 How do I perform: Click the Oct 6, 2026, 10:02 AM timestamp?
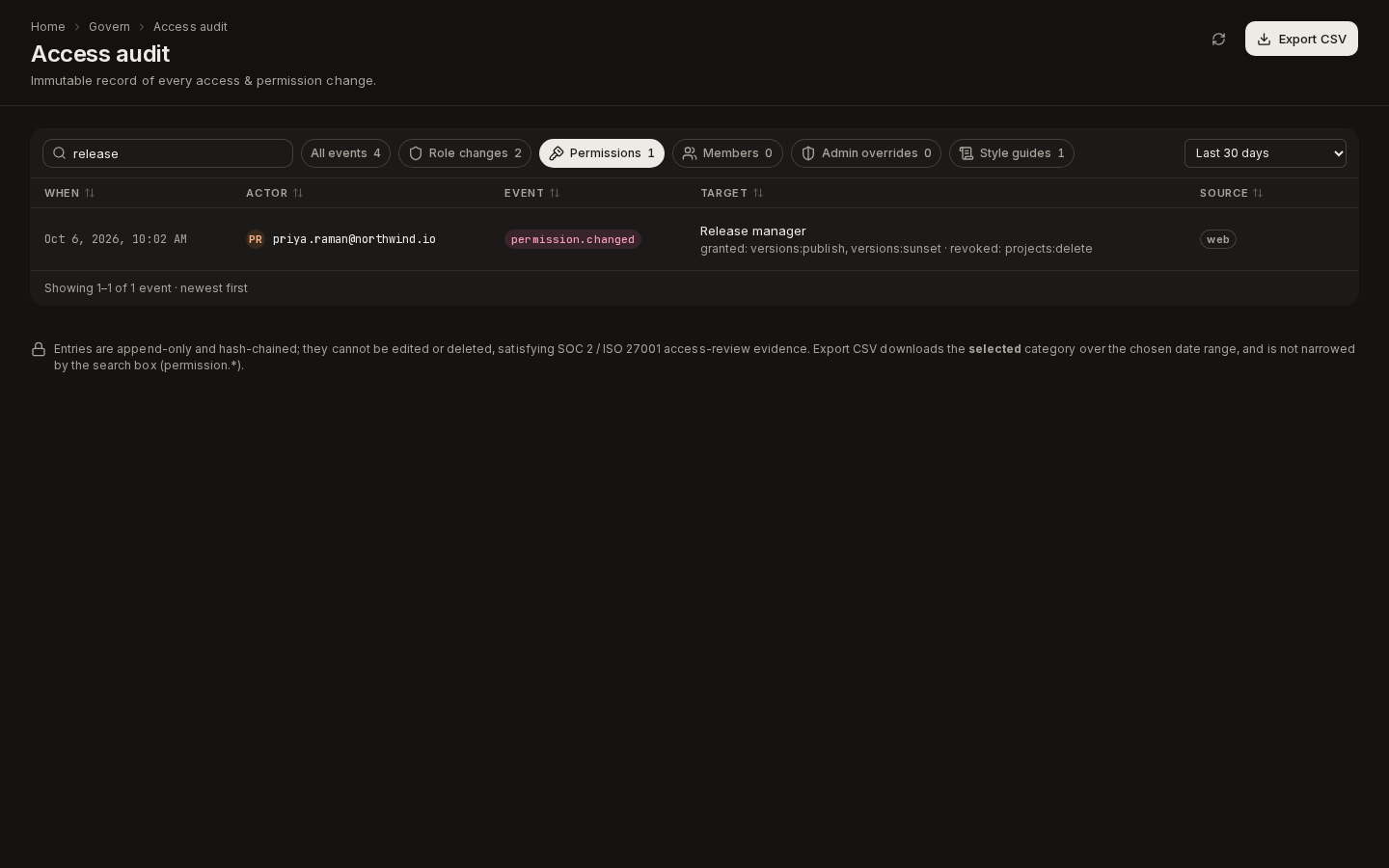pos(116,239)
